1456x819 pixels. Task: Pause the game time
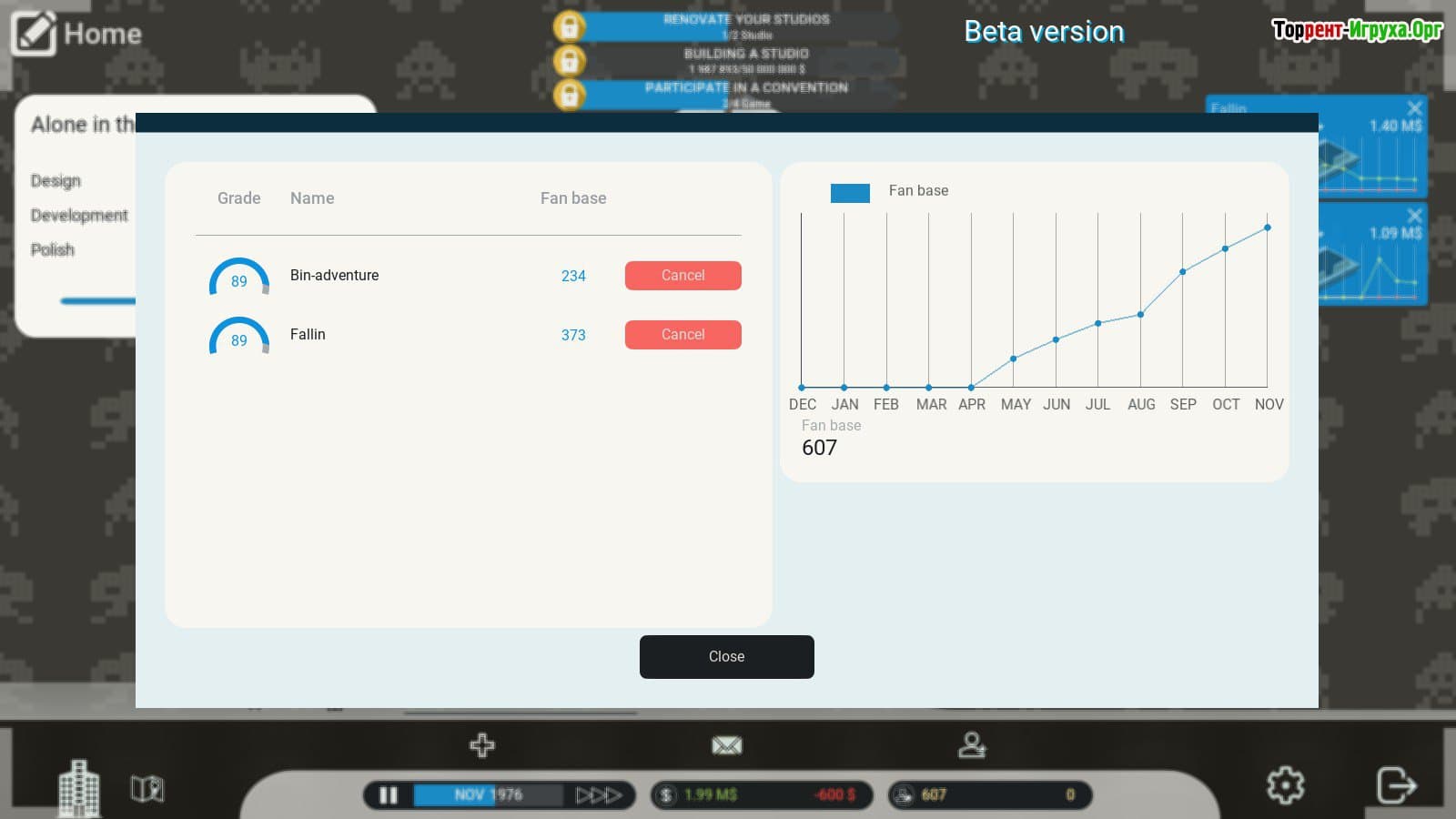coord(389,795)
